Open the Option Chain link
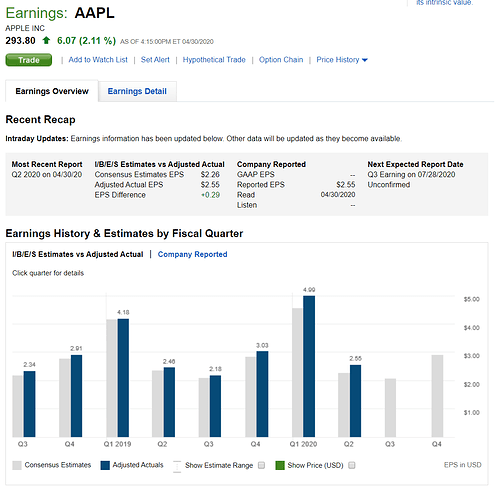The height and width of the screenshot is (500, 503). click(x=281, y=60)
